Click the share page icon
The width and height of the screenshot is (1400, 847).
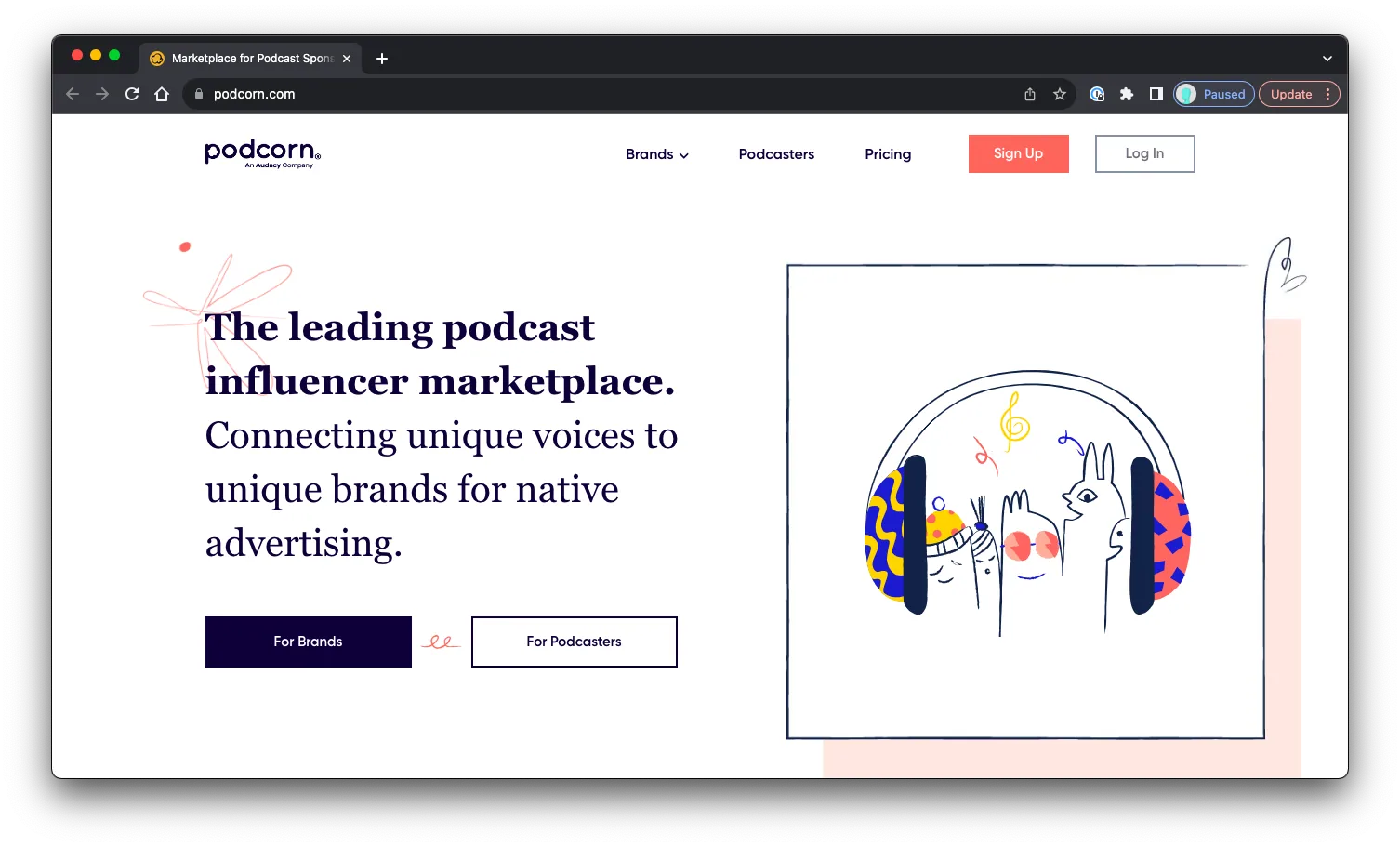1030,94
